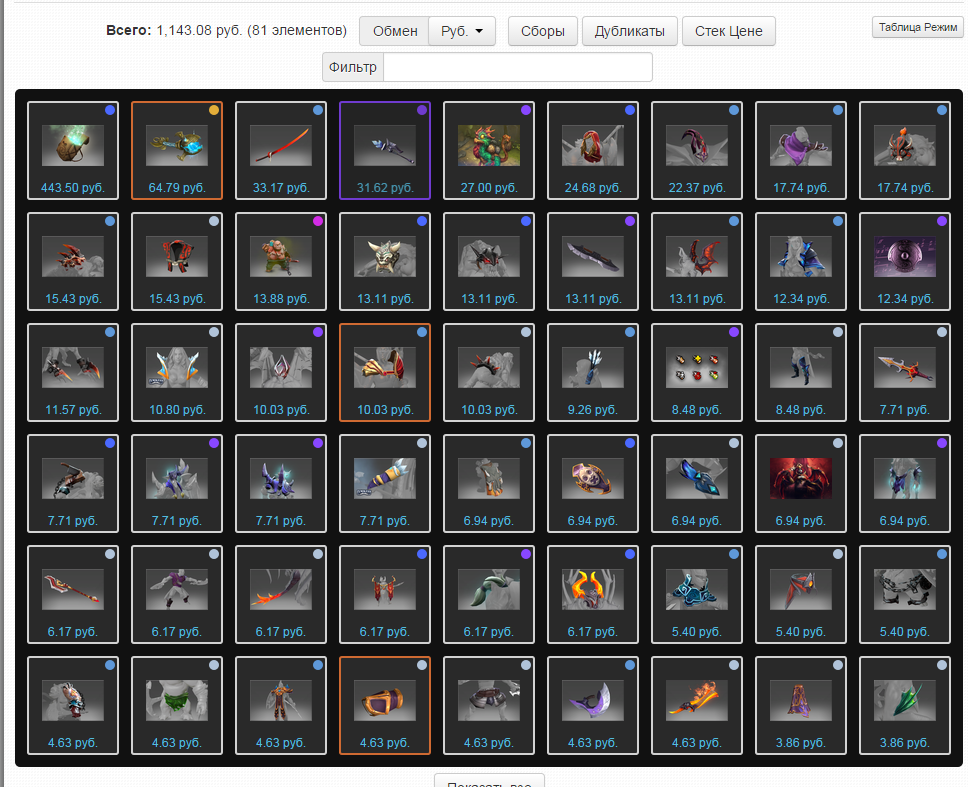Click the Дубликаты button
The width and height of the screenshot is (968, 787).
[630, 31]
